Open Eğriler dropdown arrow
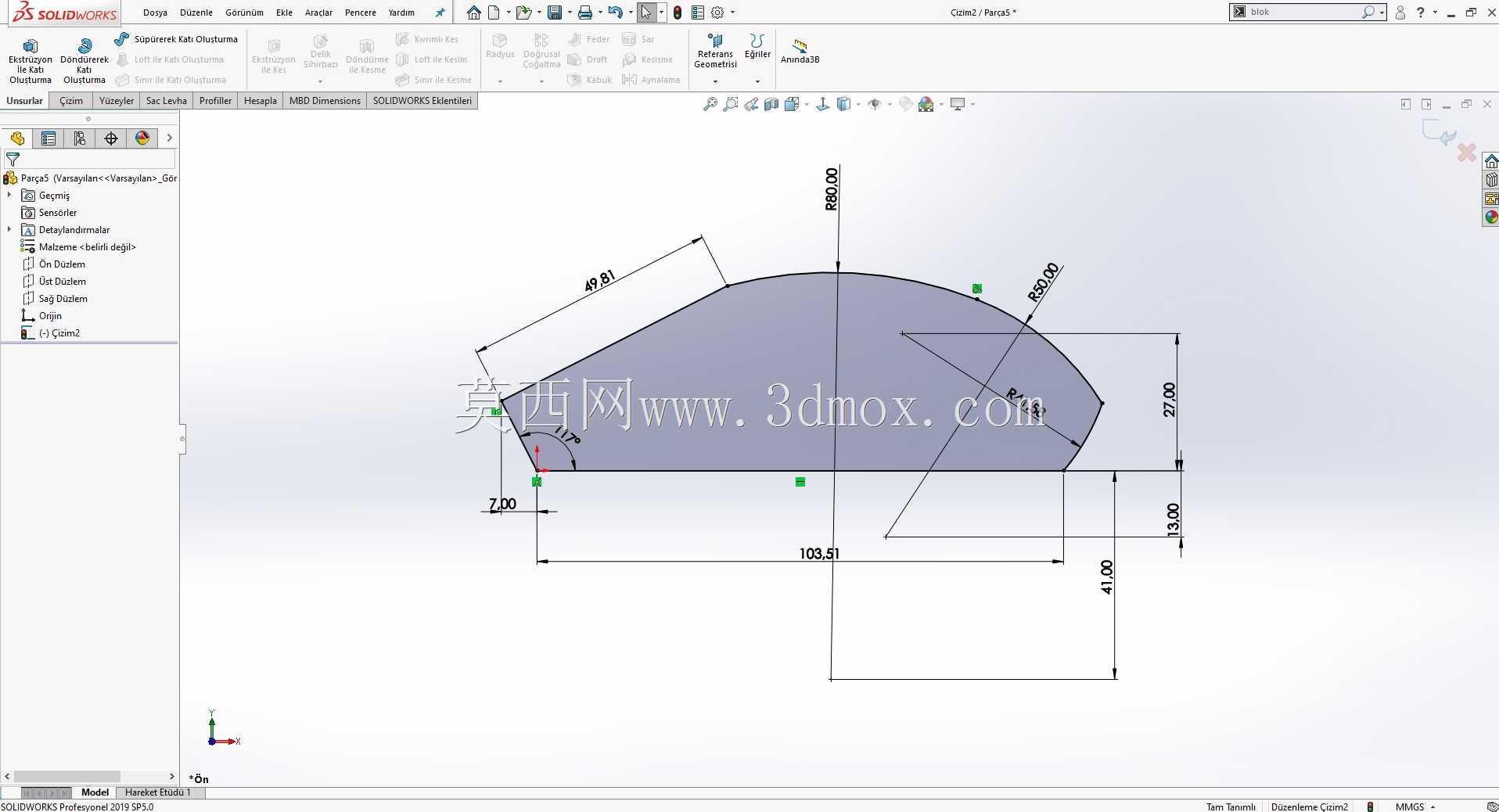The image size is (1499, 812). (x=757, y=81)
